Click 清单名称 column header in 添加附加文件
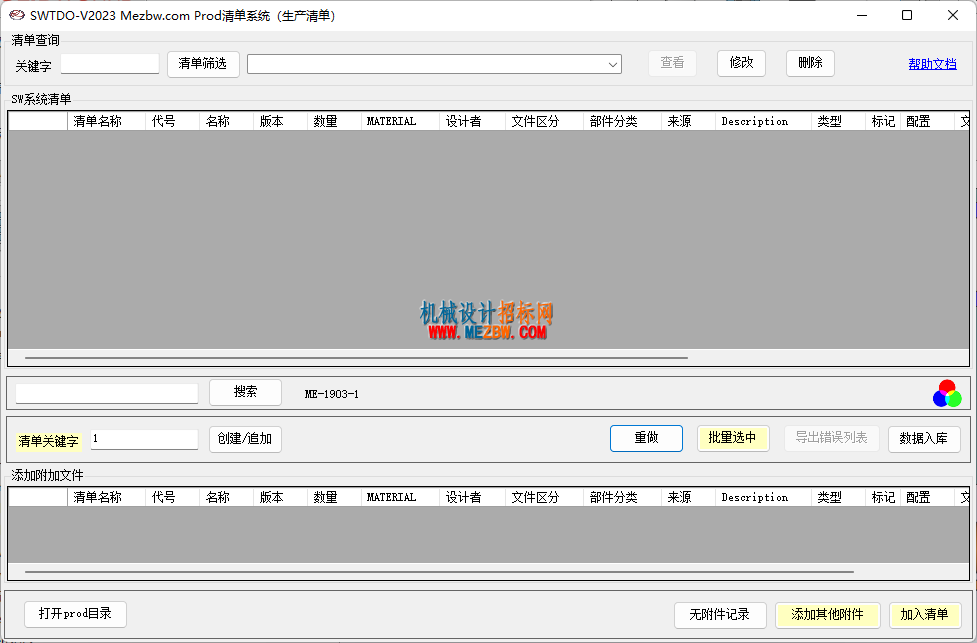This screenshot has width=977, height=643. (106, 497)
